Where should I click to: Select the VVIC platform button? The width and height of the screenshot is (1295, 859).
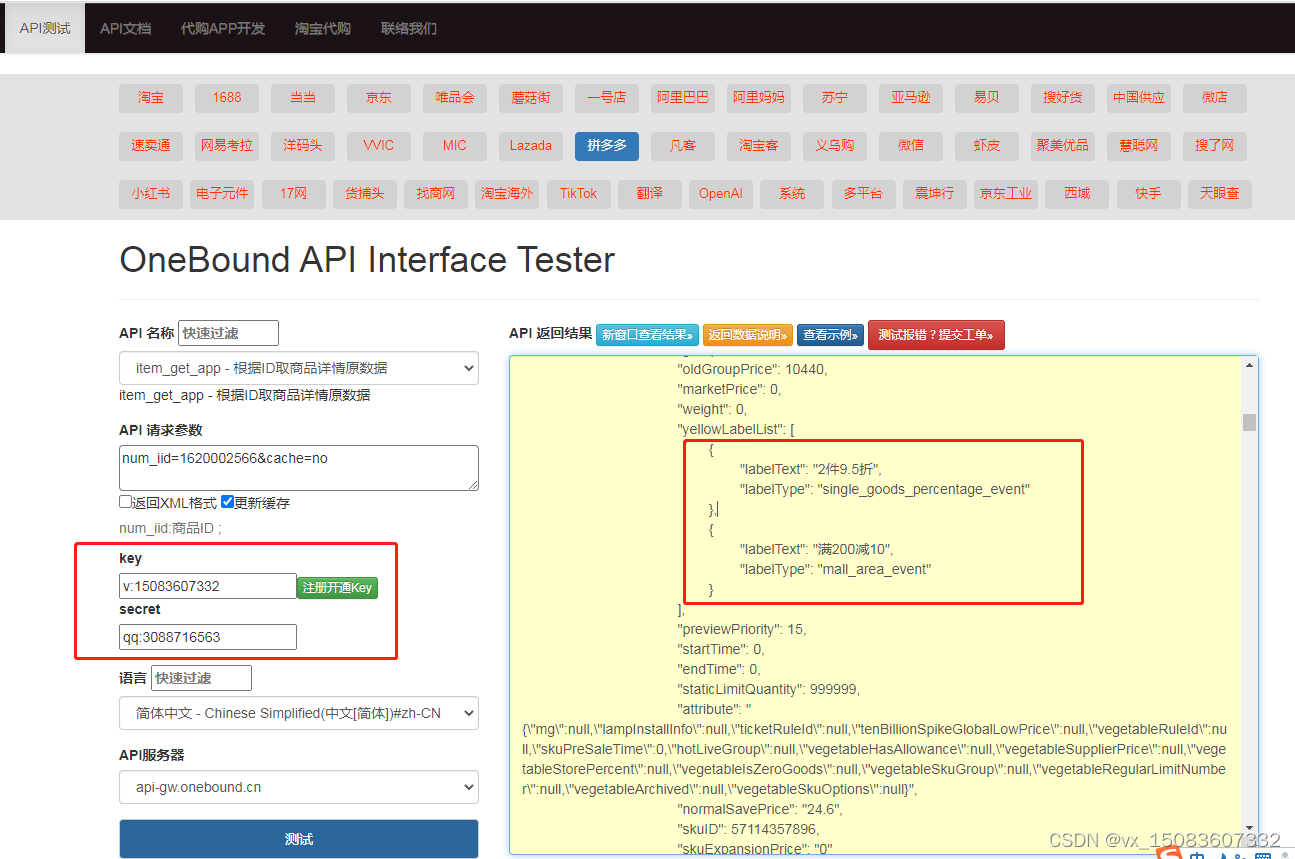click(x=379, y=145)
